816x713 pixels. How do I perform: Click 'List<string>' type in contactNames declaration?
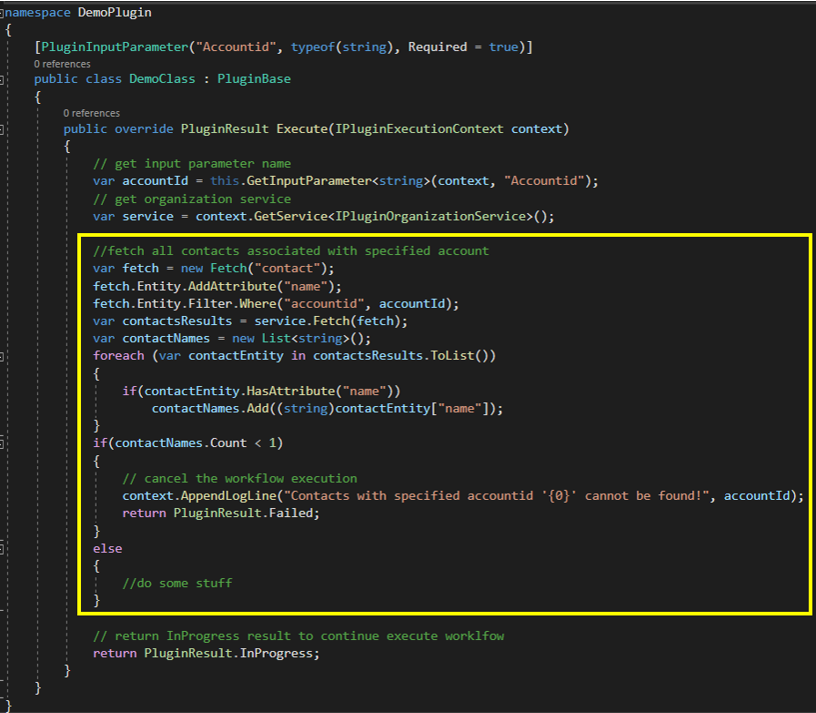305,339
